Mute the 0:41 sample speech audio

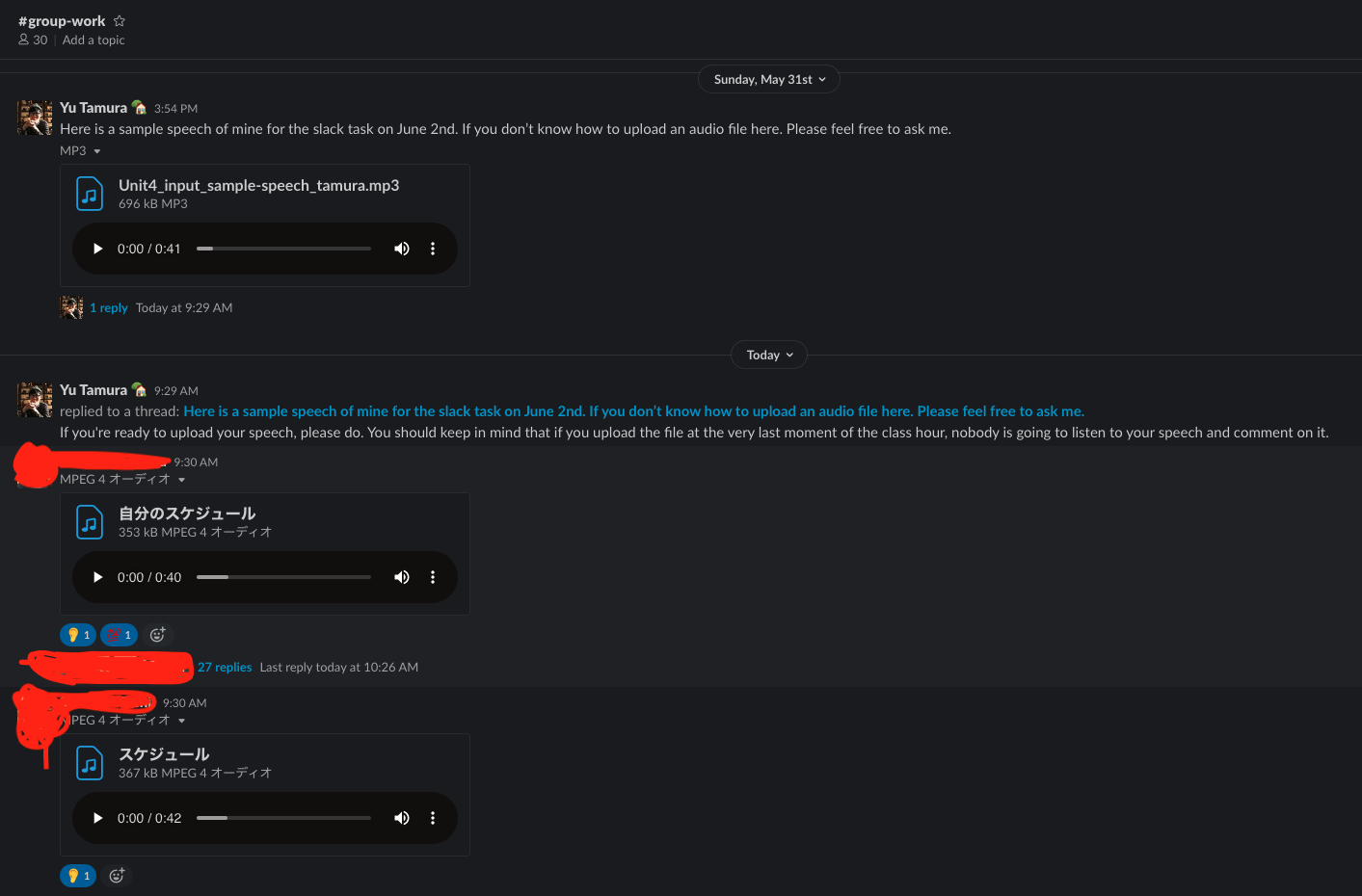[402, 249]
